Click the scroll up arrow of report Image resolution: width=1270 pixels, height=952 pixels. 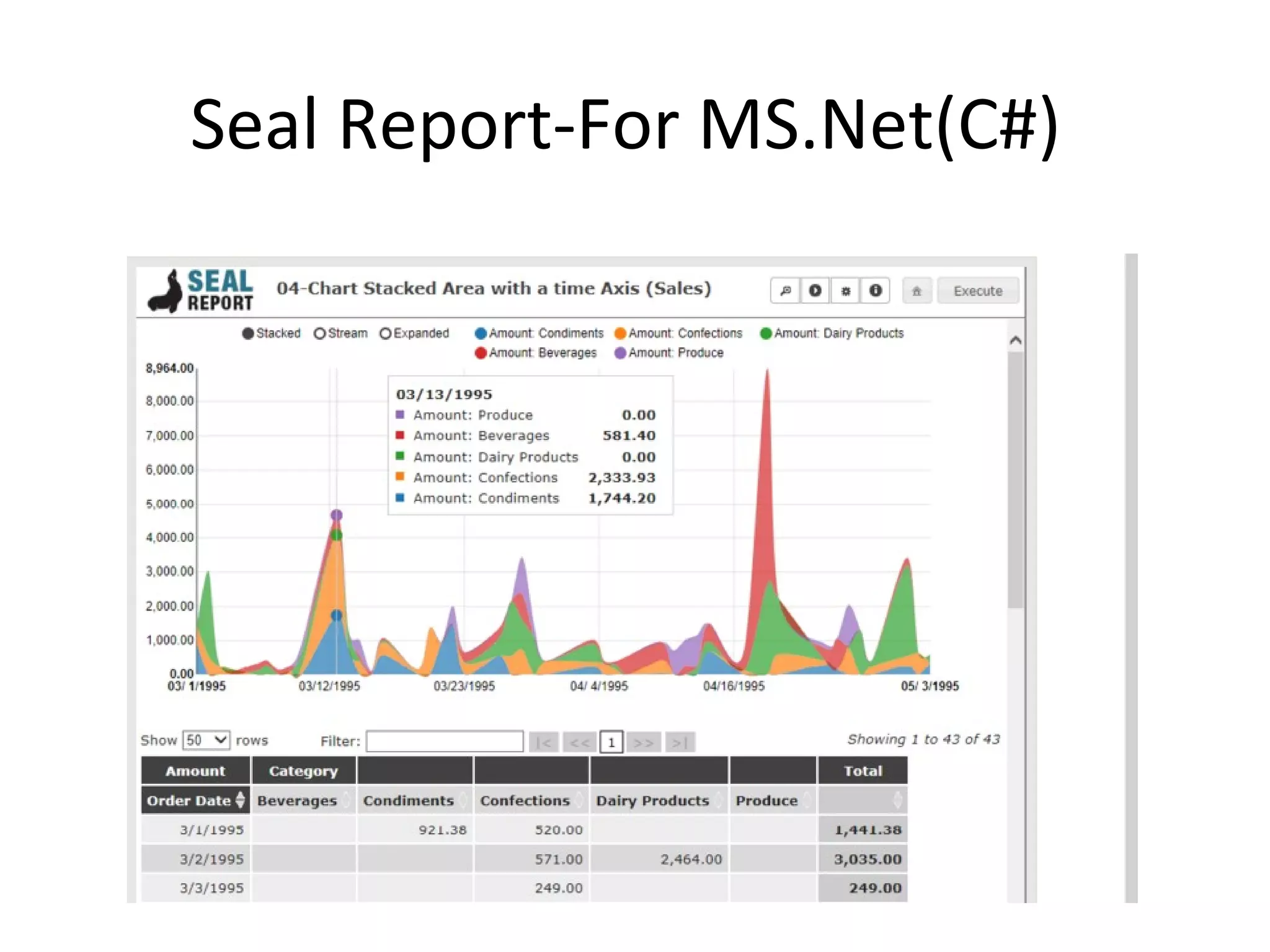1015,340
